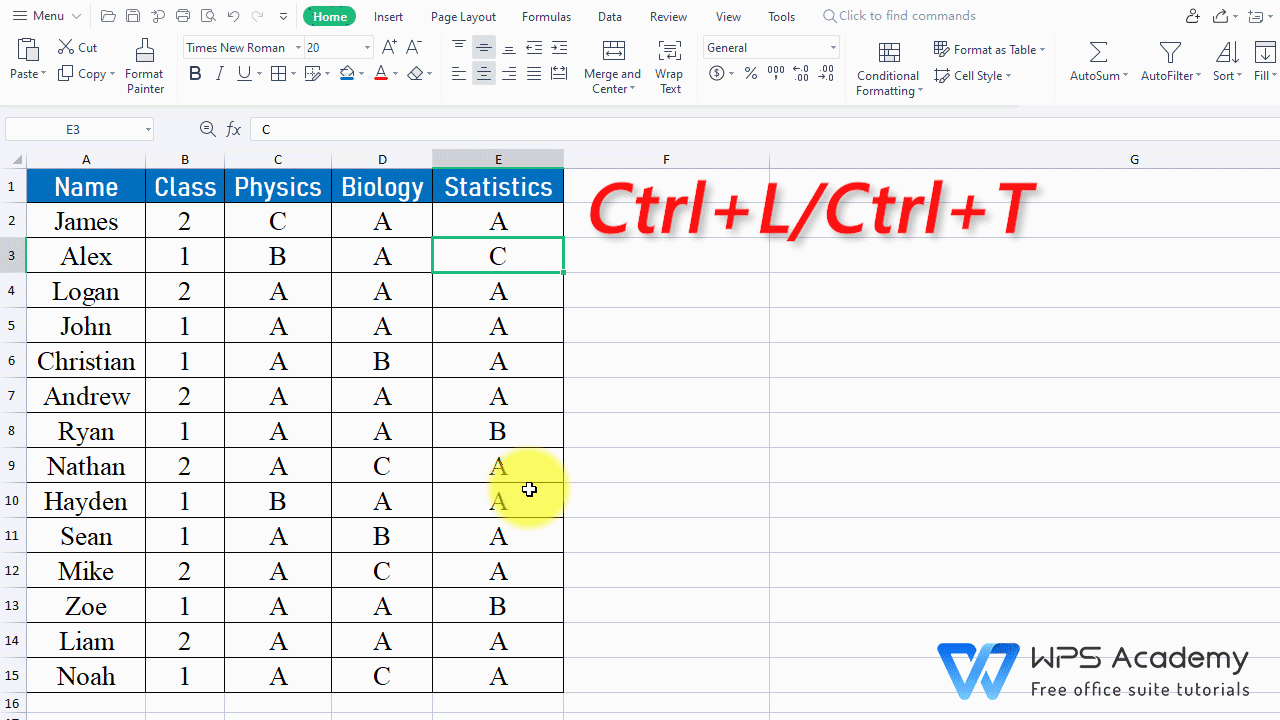Switch to the Formulas tab
The height and width of the screenshot is (720, 1280).
pyautogui.click(x=546, y=16)
